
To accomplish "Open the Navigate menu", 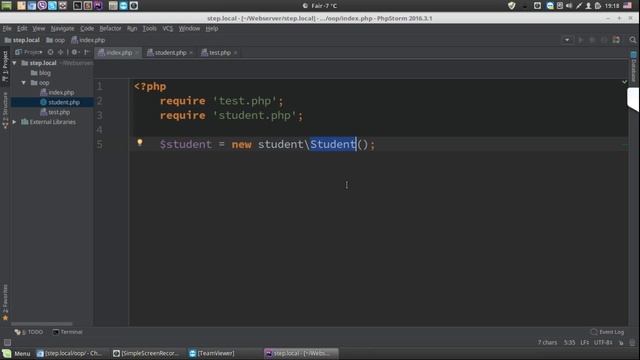I will pos(62,29).
